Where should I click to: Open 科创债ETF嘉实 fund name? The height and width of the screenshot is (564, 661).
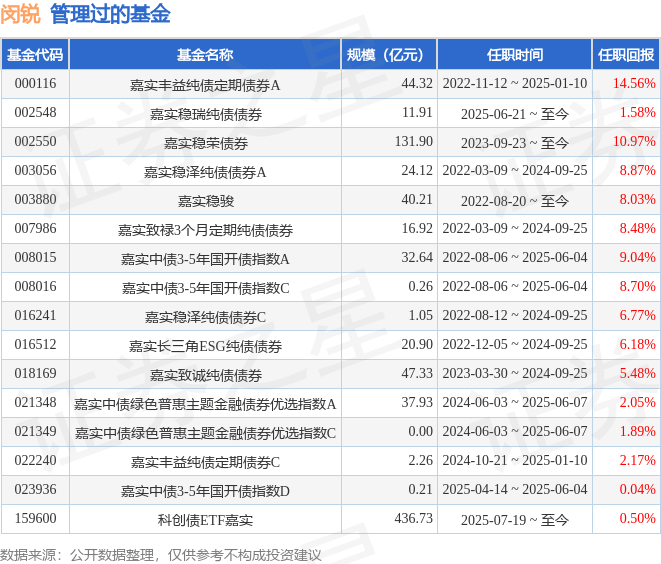[x=205, y=520]
